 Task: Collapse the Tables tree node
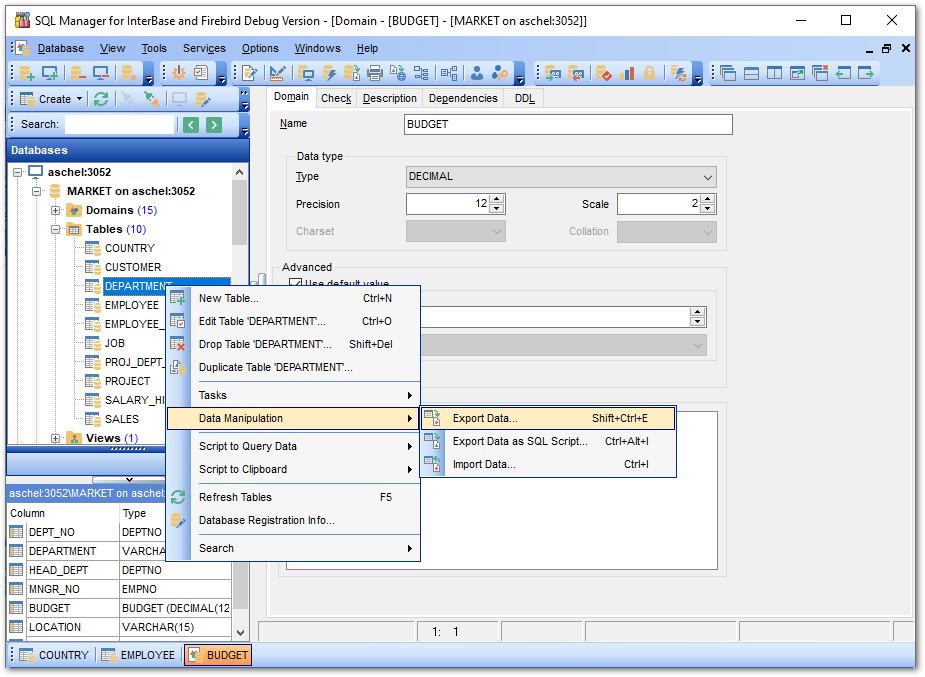tap(56, 229)
